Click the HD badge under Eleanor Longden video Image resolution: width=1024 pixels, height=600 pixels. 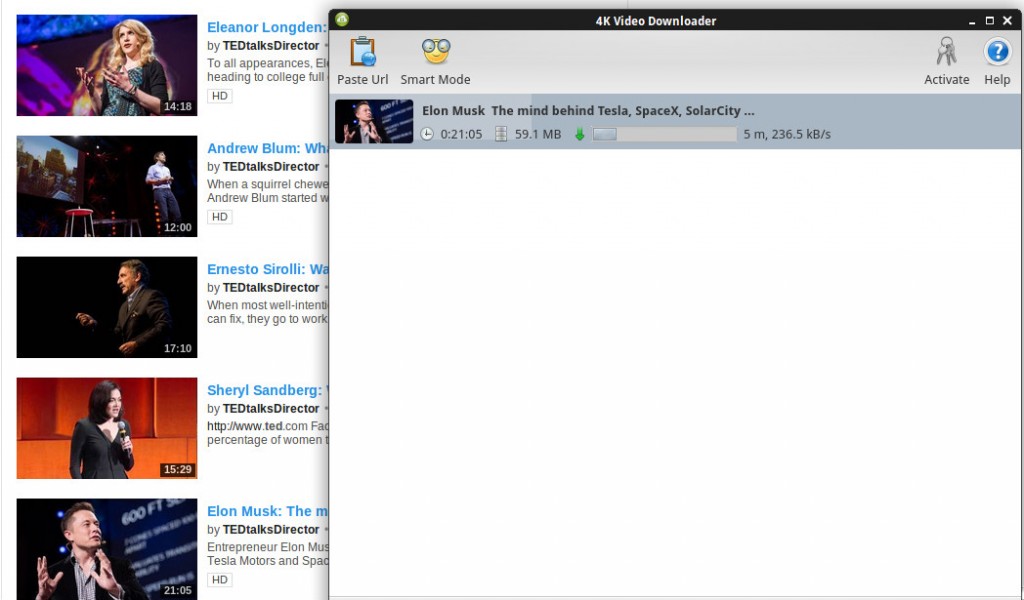[x=220, y=96]
